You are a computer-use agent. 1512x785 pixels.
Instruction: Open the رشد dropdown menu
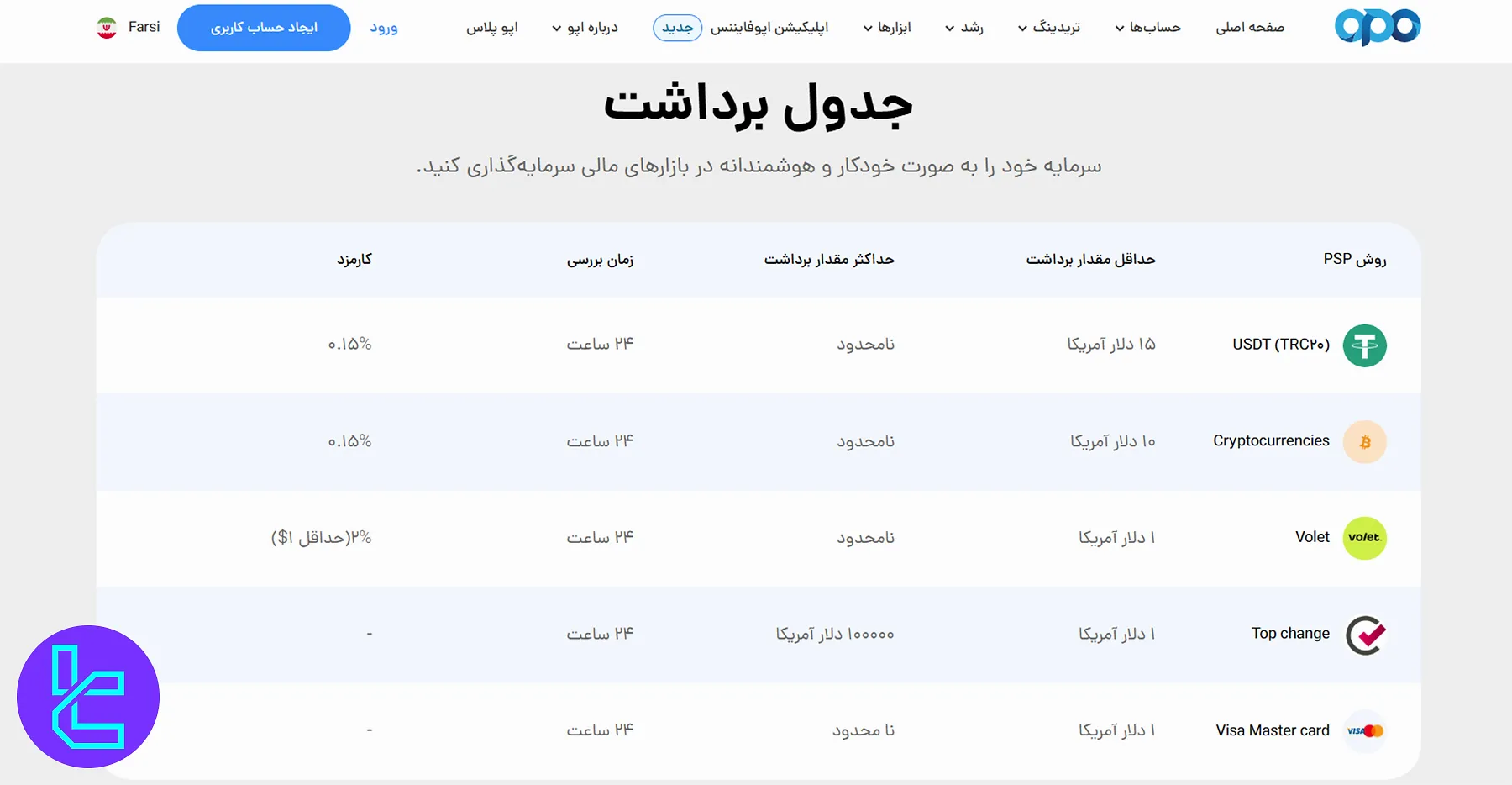click(x=964, y=27)
